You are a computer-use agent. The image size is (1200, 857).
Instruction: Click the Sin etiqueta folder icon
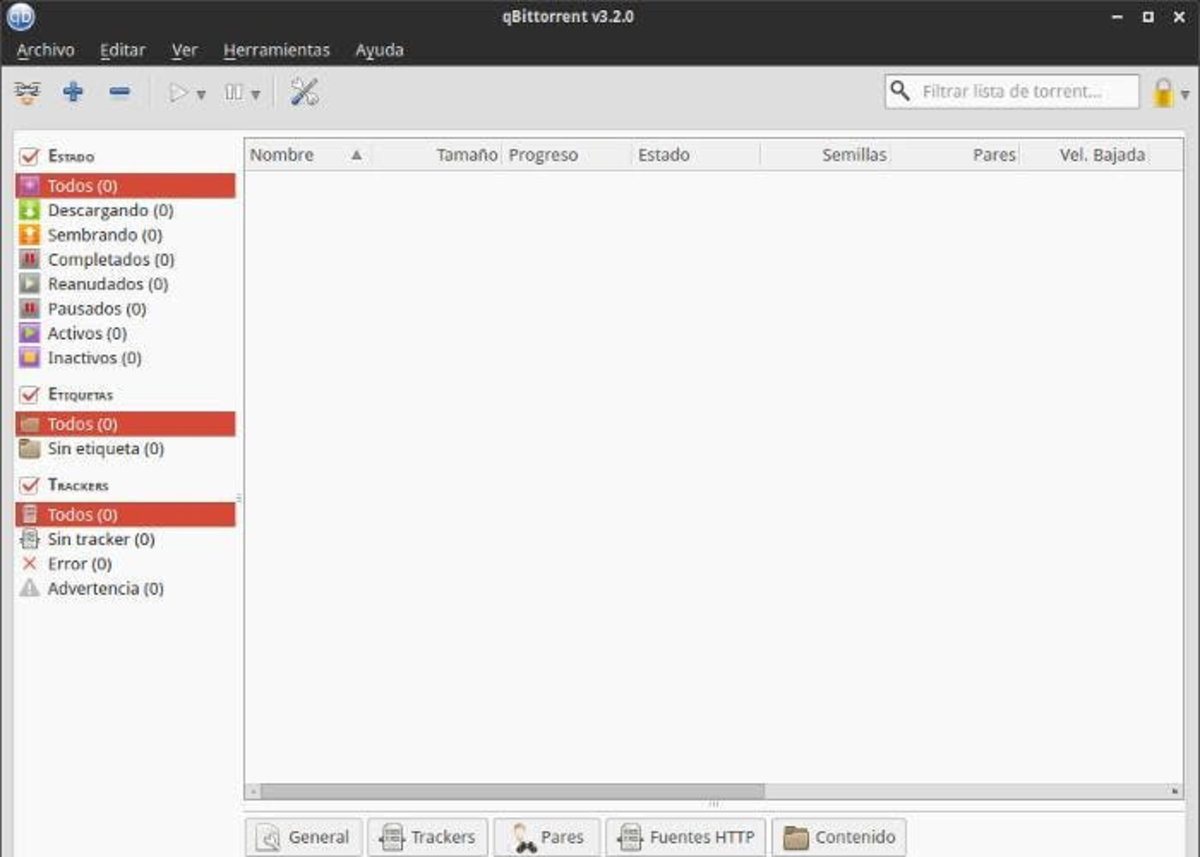pos(30,449)
